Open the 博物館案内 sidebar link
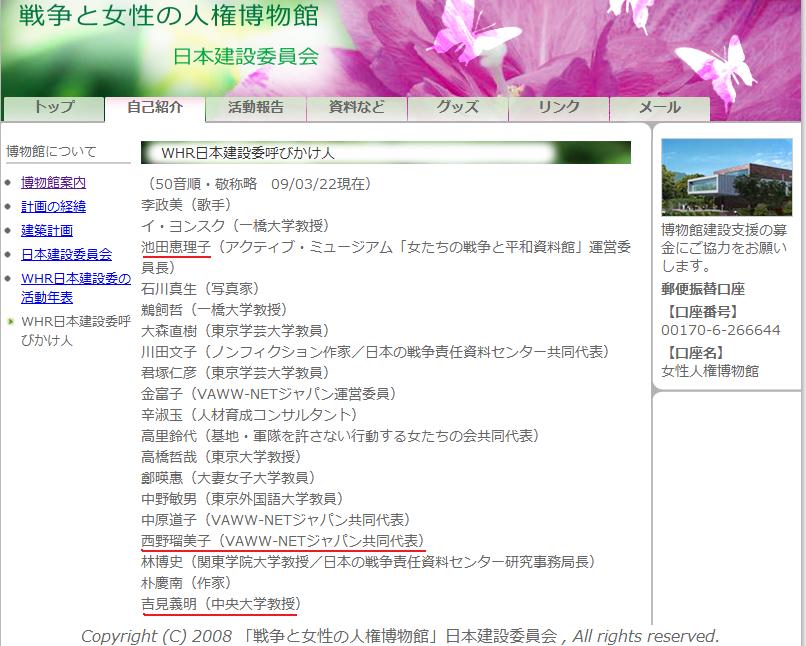This screenshot has height=646, width=806. pos(53,182)
